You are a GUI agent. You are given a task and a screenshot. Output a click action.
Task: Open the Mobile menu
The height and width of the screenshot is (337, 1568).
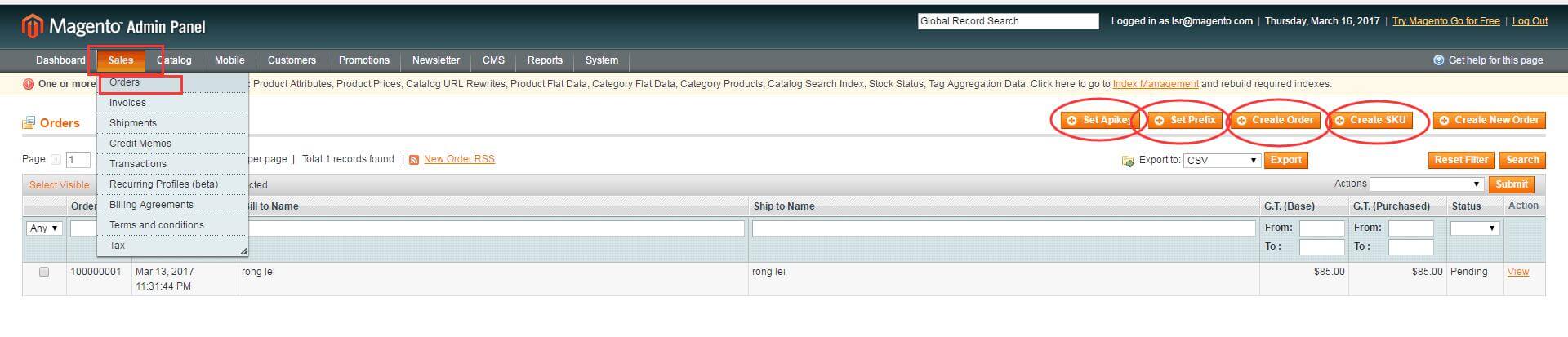click(x=229, y=60)
